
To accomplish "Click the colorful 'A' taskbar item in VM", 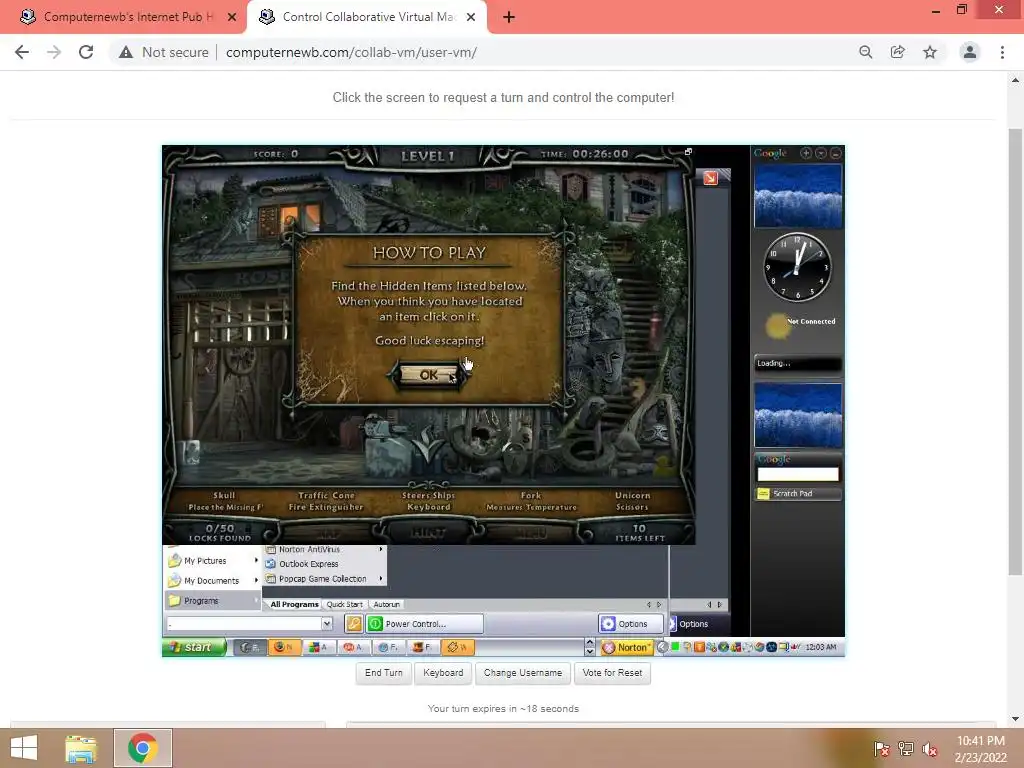I will (318, 647).
